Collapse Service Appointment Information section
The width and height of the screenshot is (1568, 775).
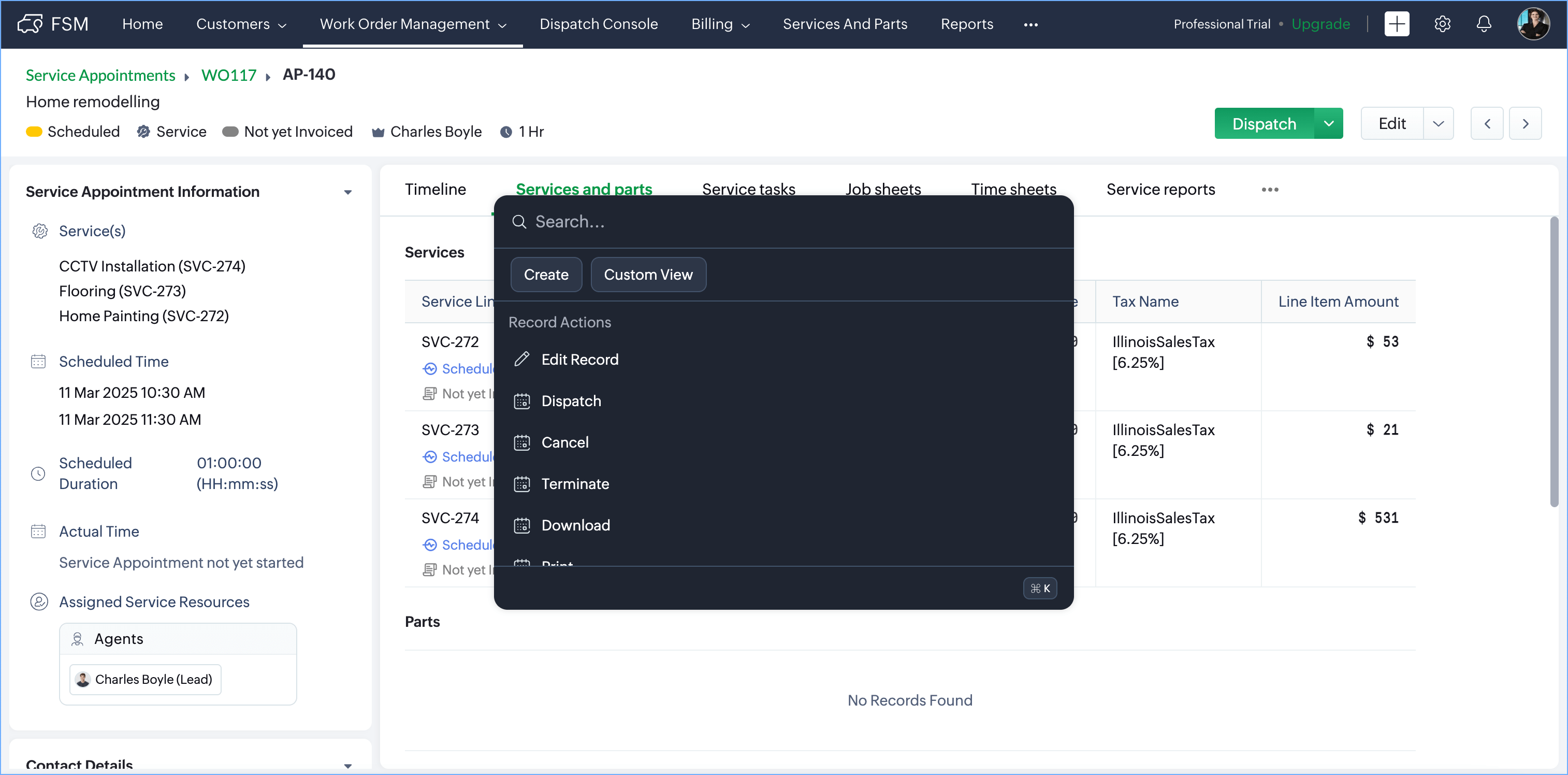click(x=347, y=192)
